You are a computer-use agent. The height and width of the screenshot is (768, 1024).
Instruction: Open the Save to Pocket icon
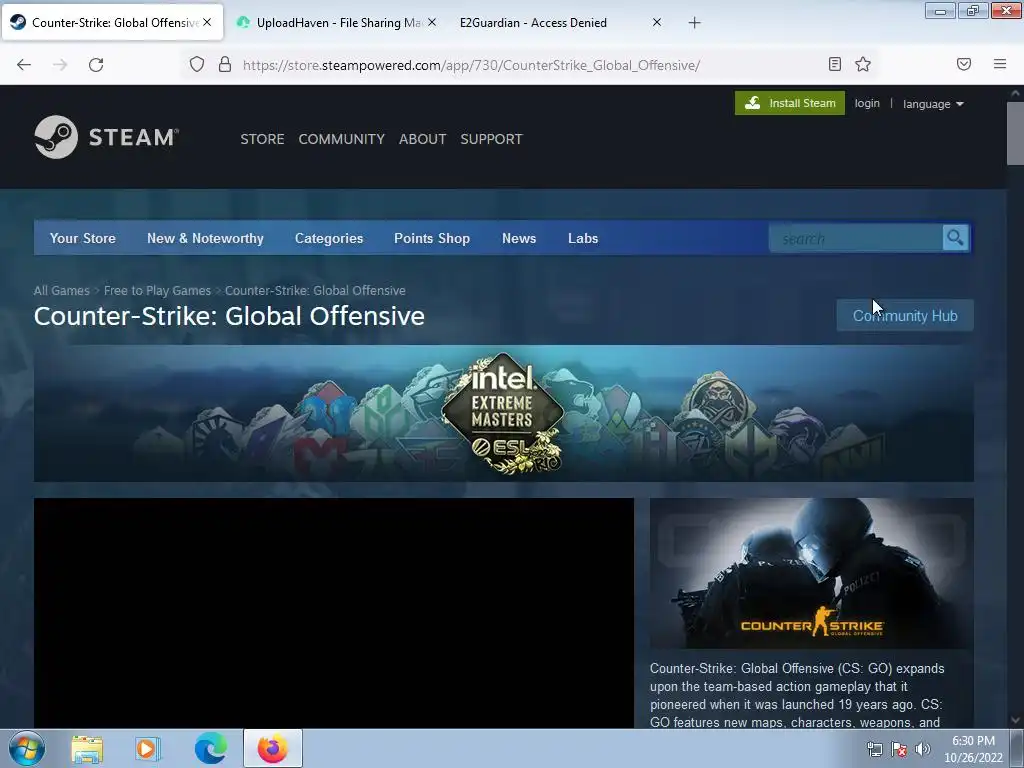(x=964, y=64)
